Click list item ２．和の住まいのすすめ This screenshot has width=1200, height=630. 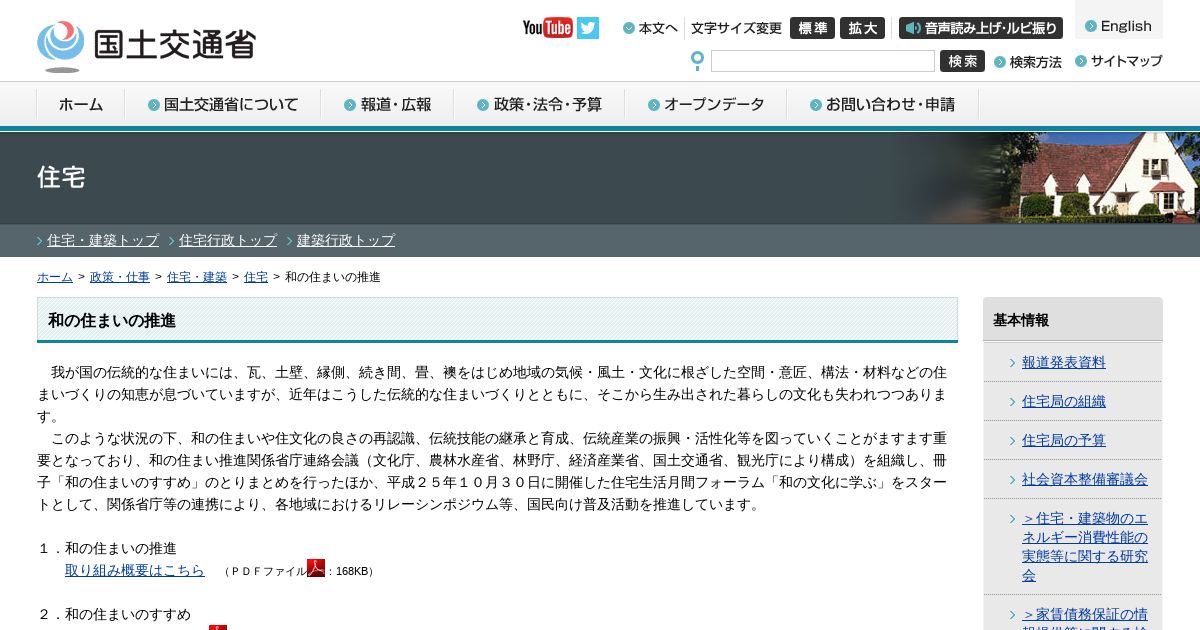[114, 614]
